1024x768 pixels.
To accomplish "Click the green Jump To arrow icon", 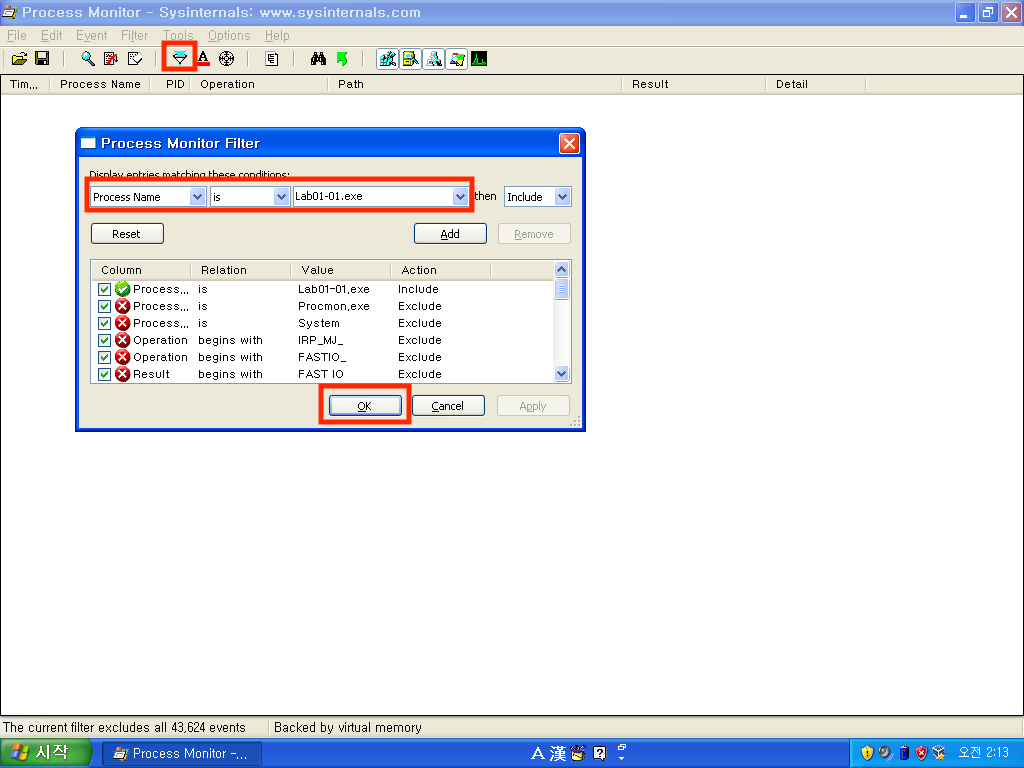I will pos(342,59).
